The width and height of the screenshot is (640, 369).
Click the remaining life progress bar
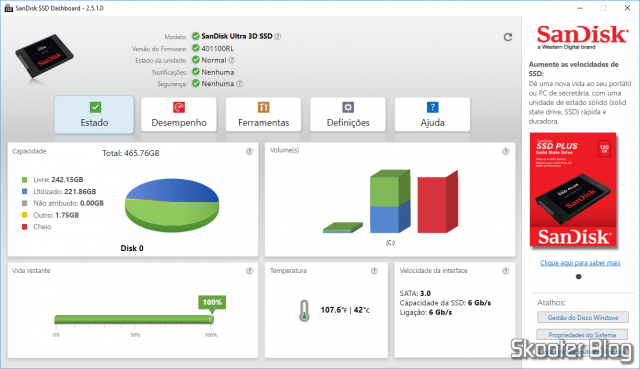134,319
